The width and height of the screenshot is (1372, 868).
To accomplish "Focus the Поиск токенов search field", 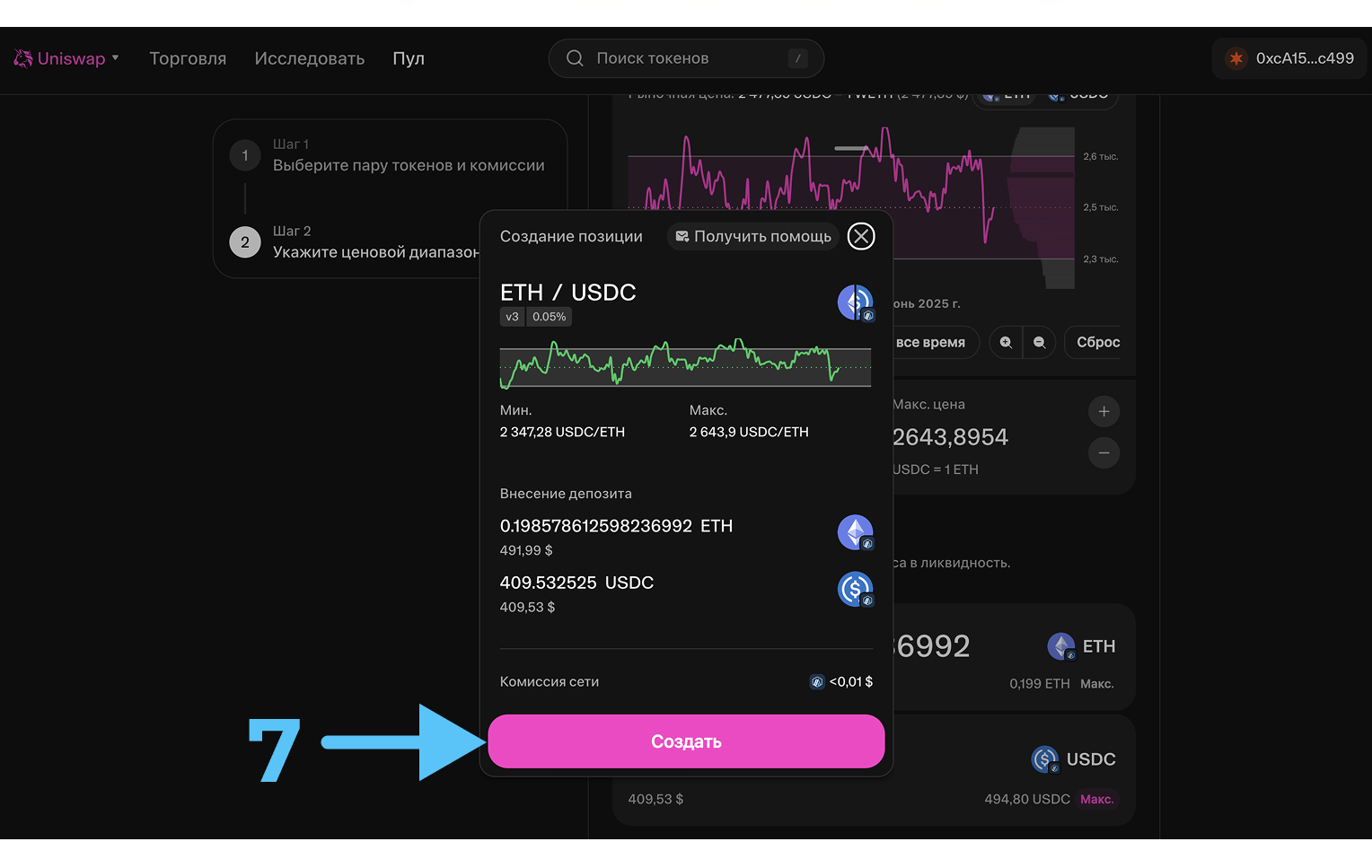I will (686, 58).
